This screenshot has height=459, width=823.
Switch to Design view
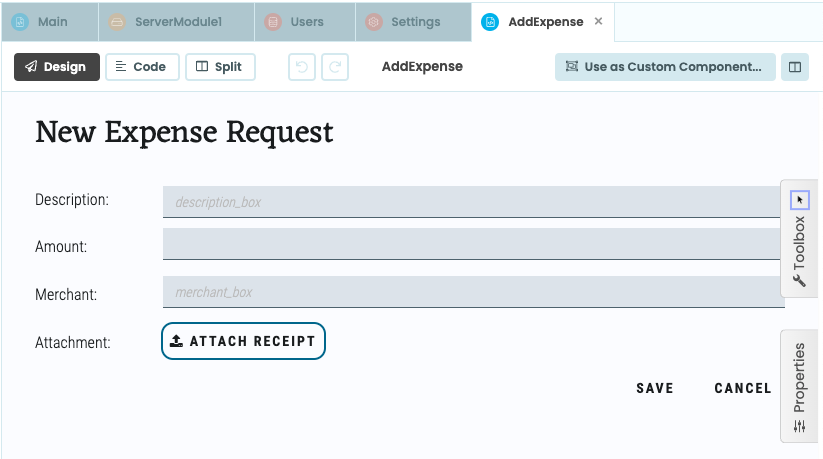(57, 67)
